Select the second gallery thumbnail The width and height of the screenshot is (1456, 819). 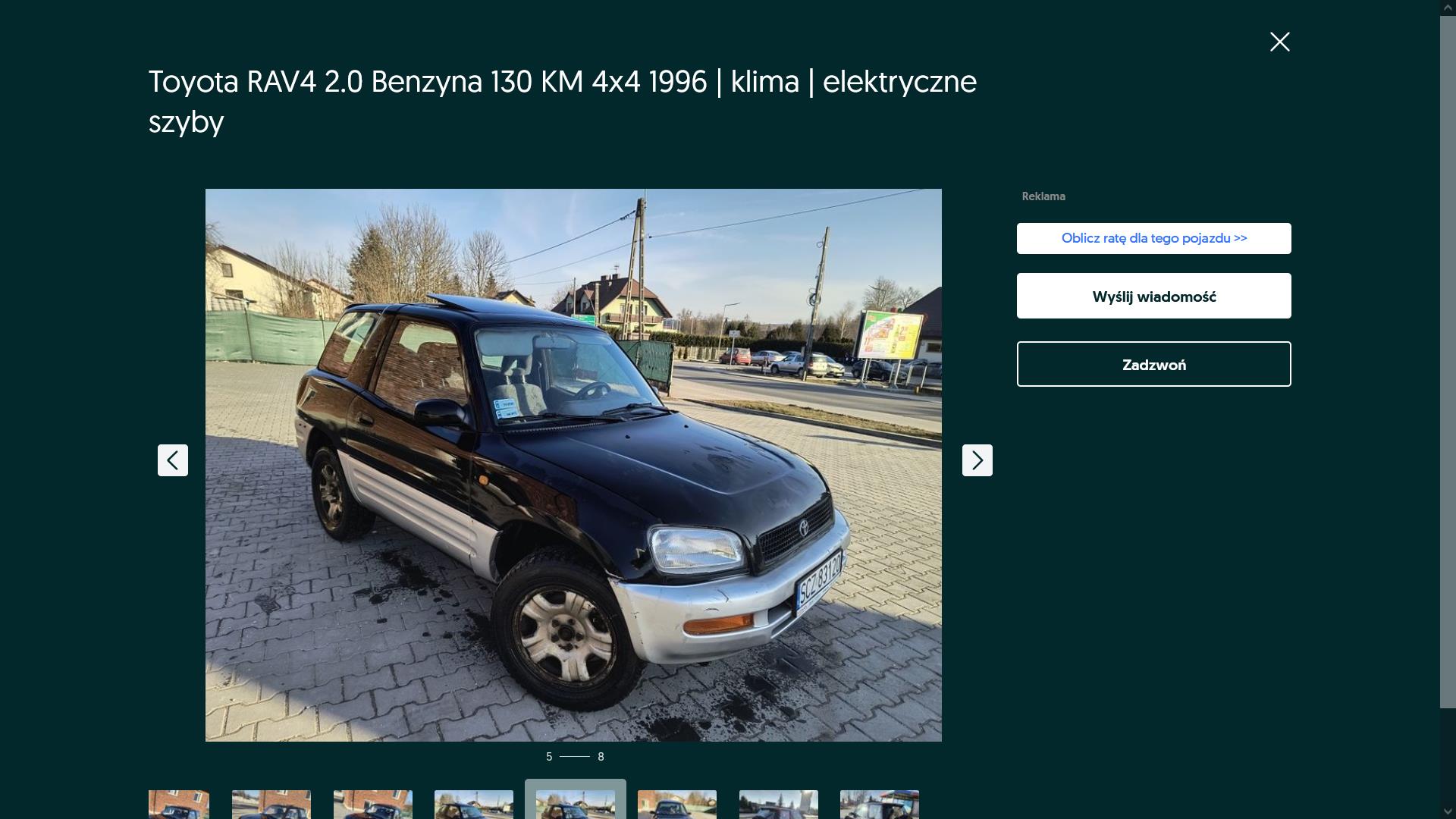pos(271,805)
